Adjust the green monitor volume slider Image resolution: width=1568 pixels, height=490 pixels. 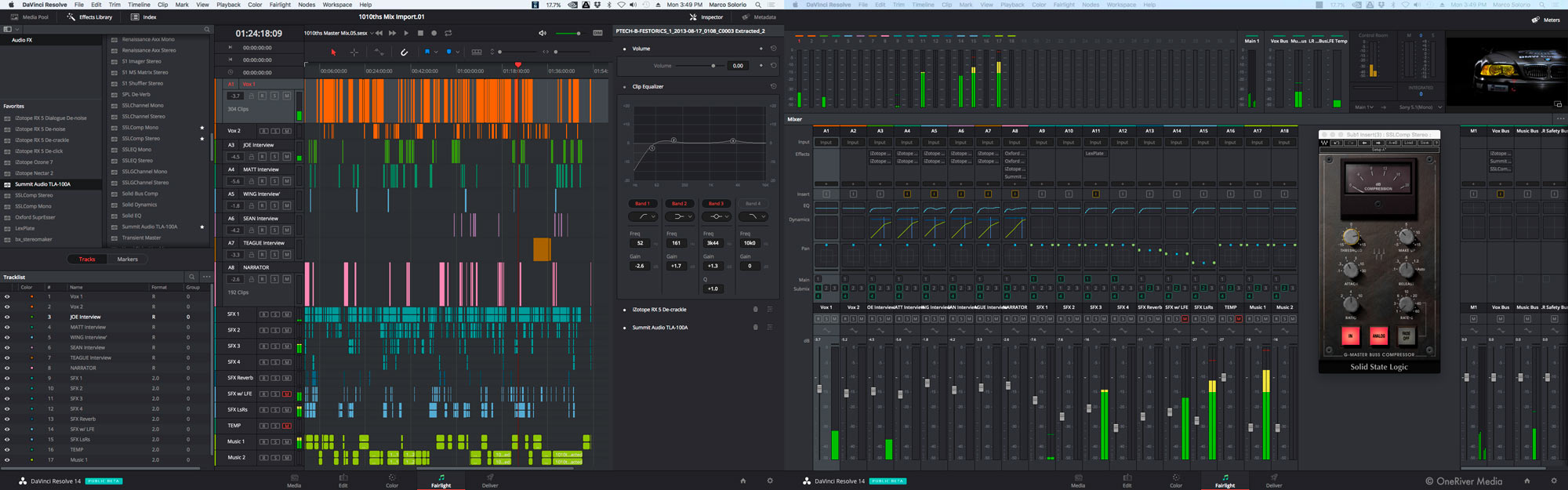[568, 33]
